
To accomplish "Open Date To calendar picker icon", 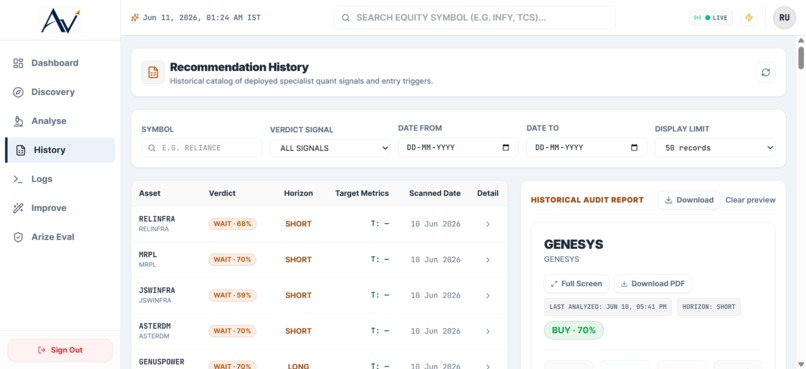I will click(x=634, y=147).
